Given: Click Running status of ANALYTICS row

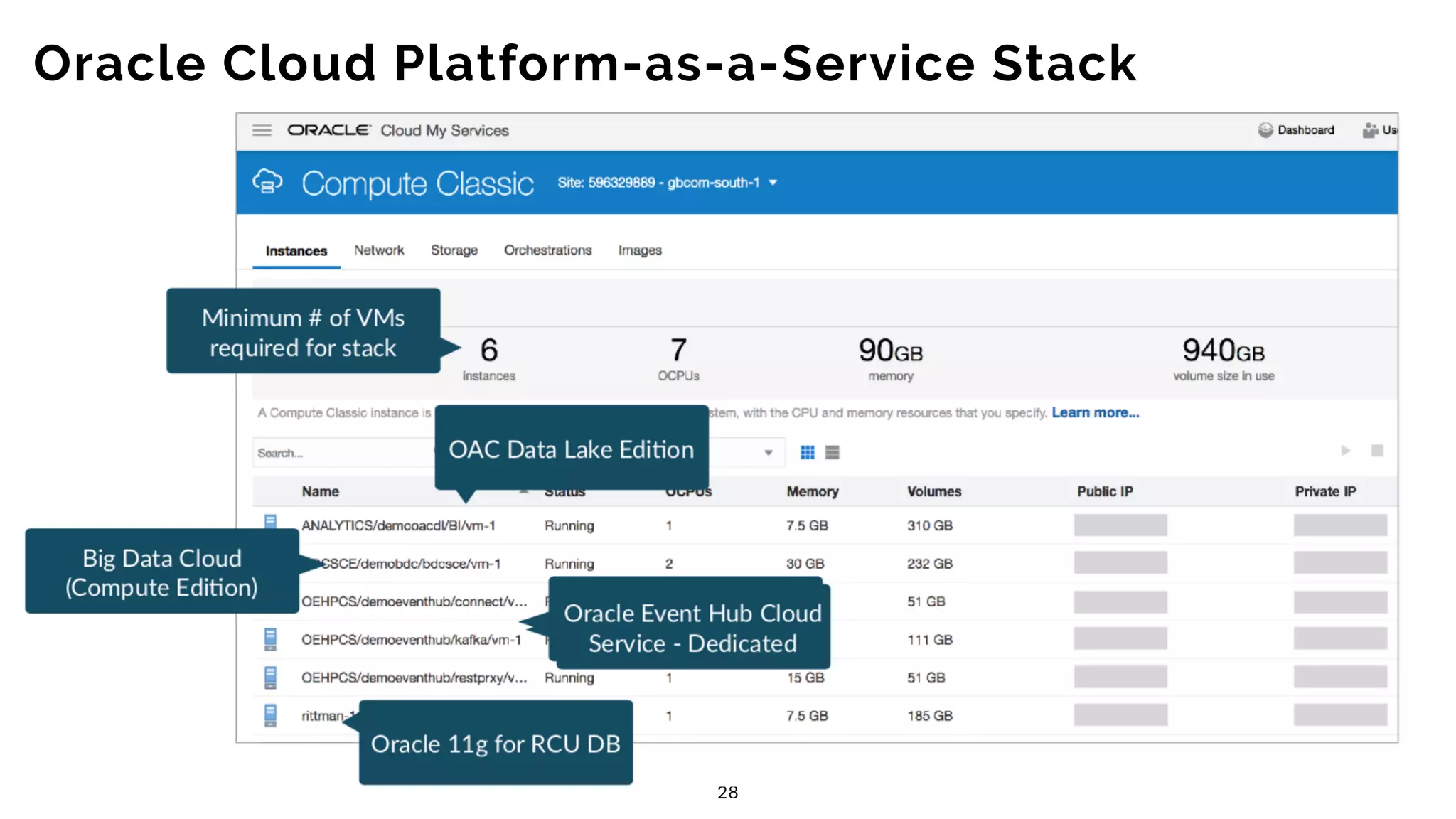Looking at the screenshot, I should [569, 525].
